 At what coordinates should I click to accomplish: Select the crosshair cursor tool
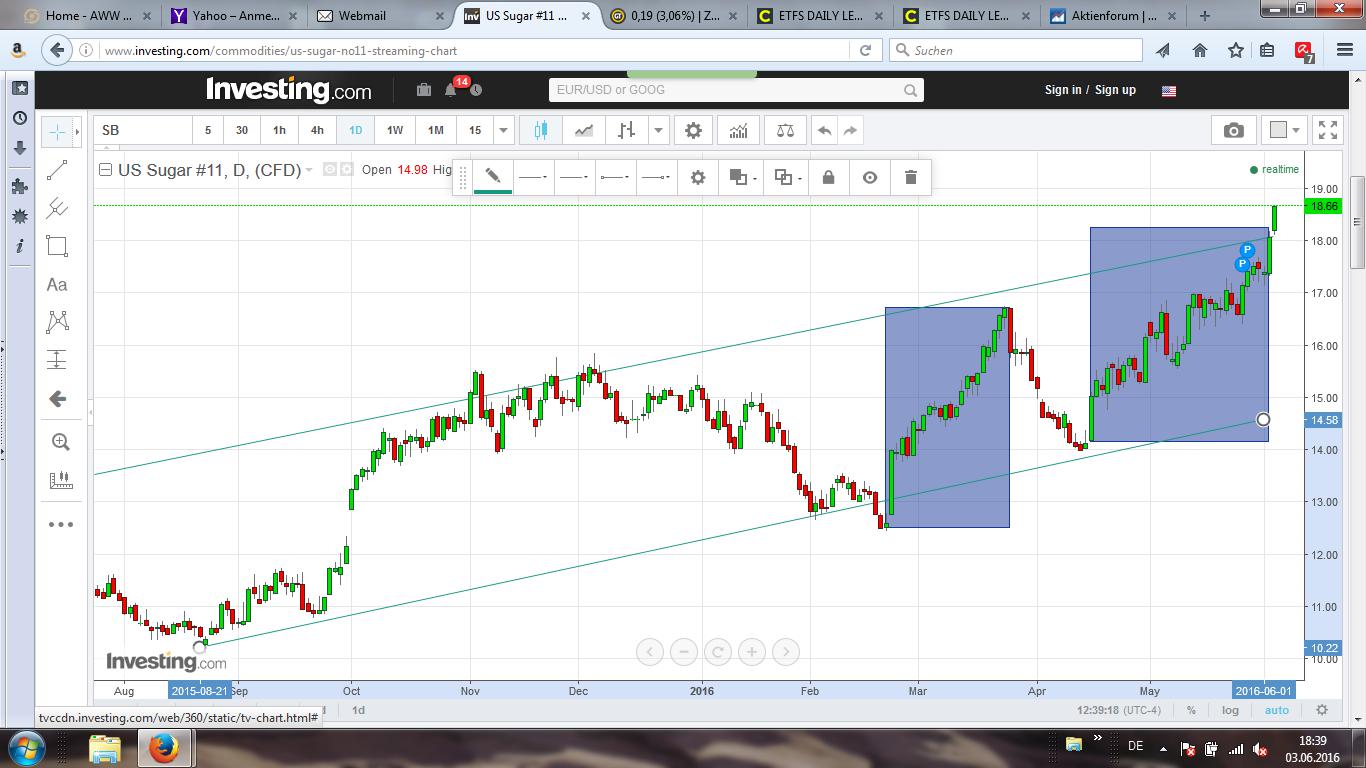57,132
